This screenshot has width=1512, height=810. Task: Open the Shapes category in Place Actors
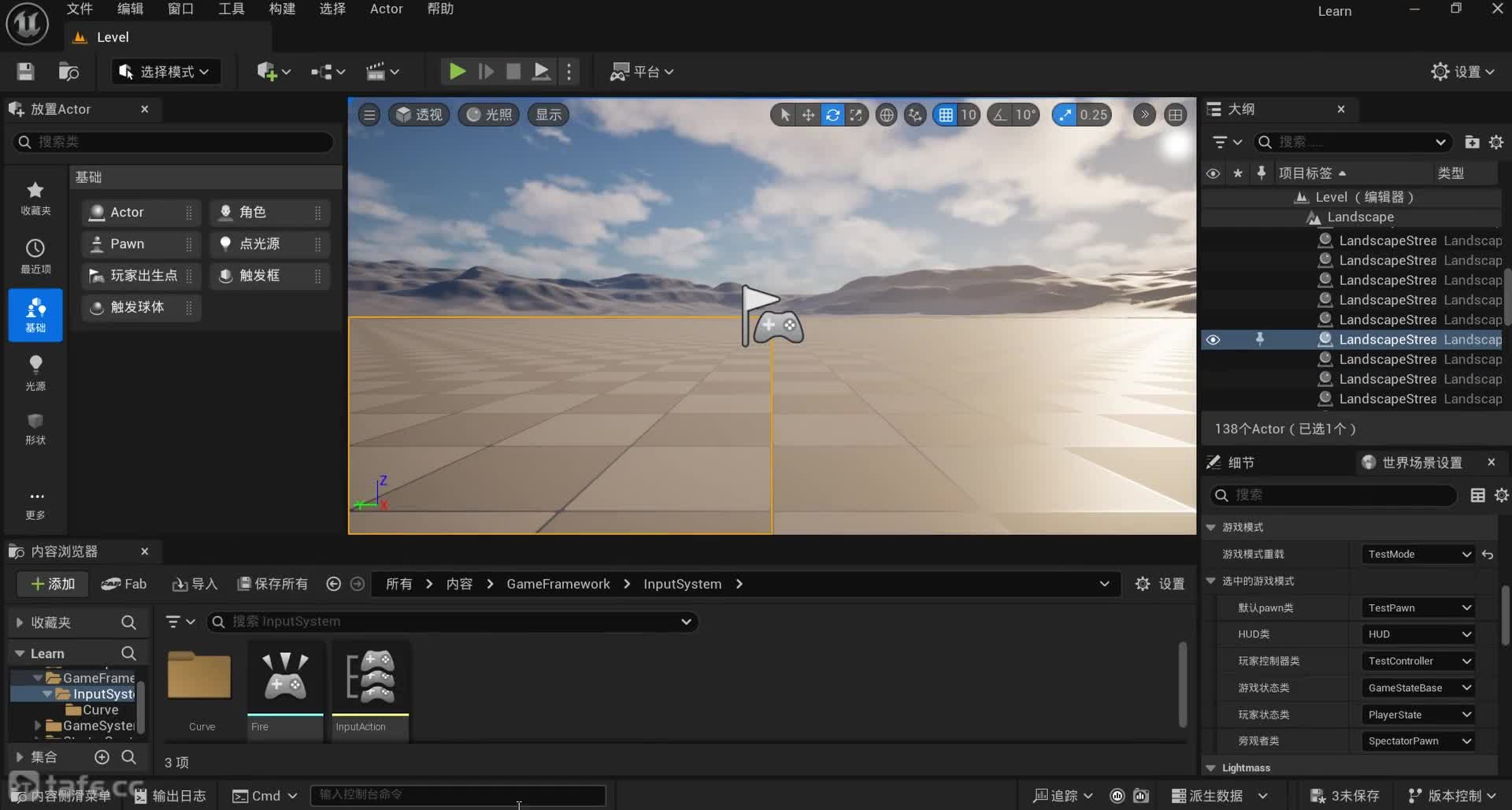35,429
